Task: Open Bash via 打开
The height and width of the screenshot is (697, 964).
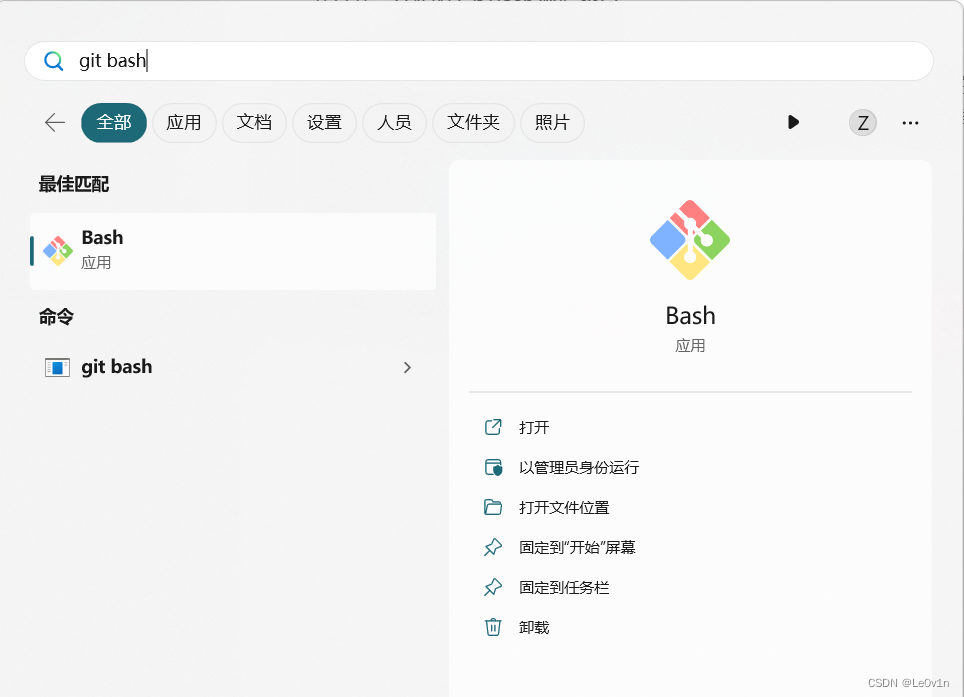Action: 534,427
